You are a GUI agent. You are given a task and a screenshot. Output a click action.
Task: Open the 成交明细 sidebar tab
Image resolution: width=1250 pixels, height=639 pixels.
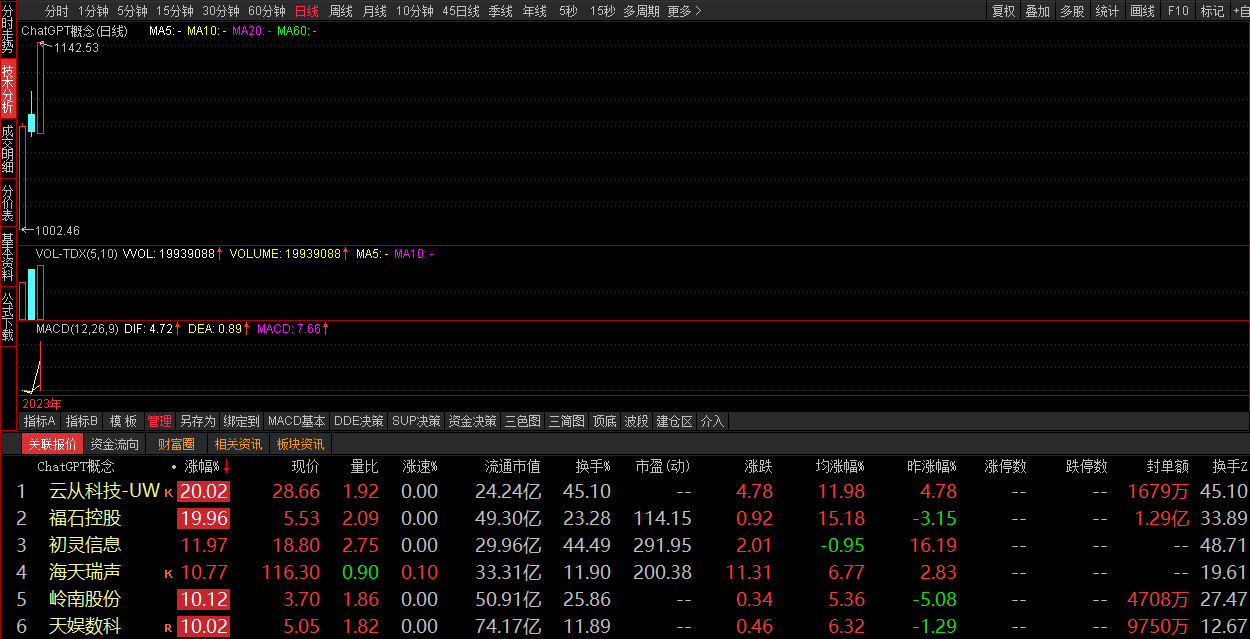[x=8, y=149]
